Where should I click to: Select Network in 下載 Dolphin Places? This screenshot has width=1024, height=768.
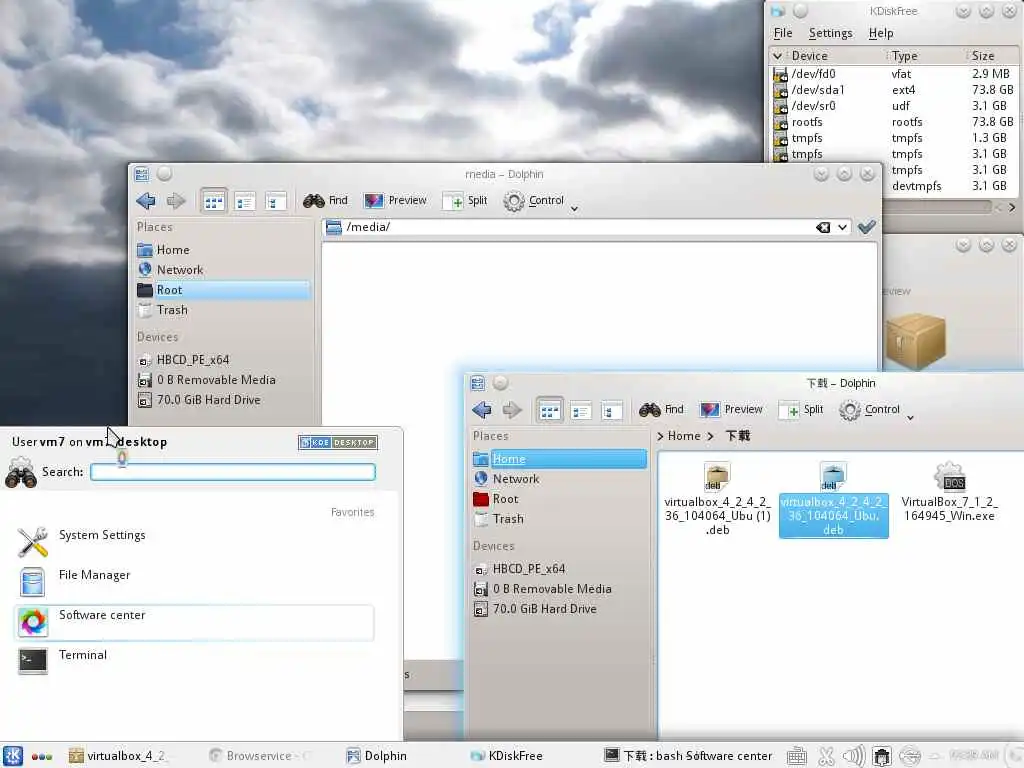click(559, 479)
